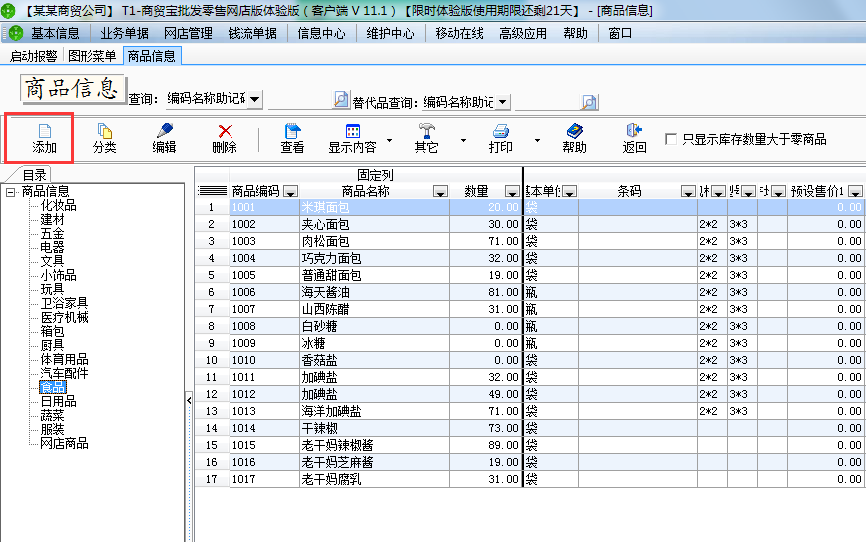Open the 维护中心 menu
The height and width of the screenshot is (542, 866).
(390, 34)
